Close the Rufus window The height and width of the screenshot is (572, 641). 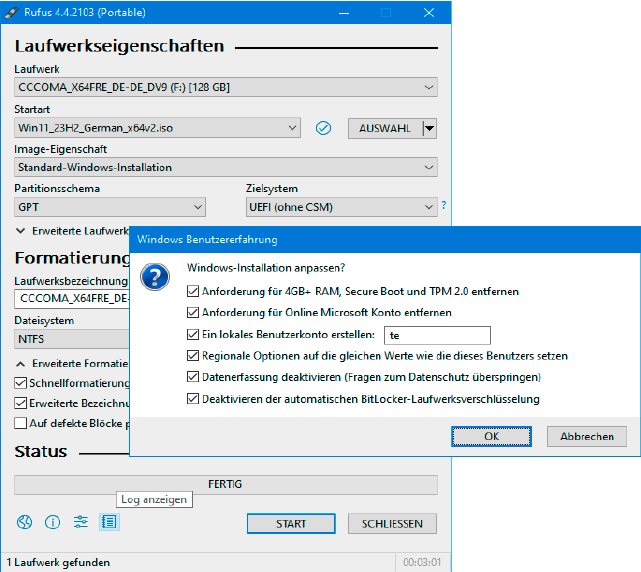(x=429, y=13)
